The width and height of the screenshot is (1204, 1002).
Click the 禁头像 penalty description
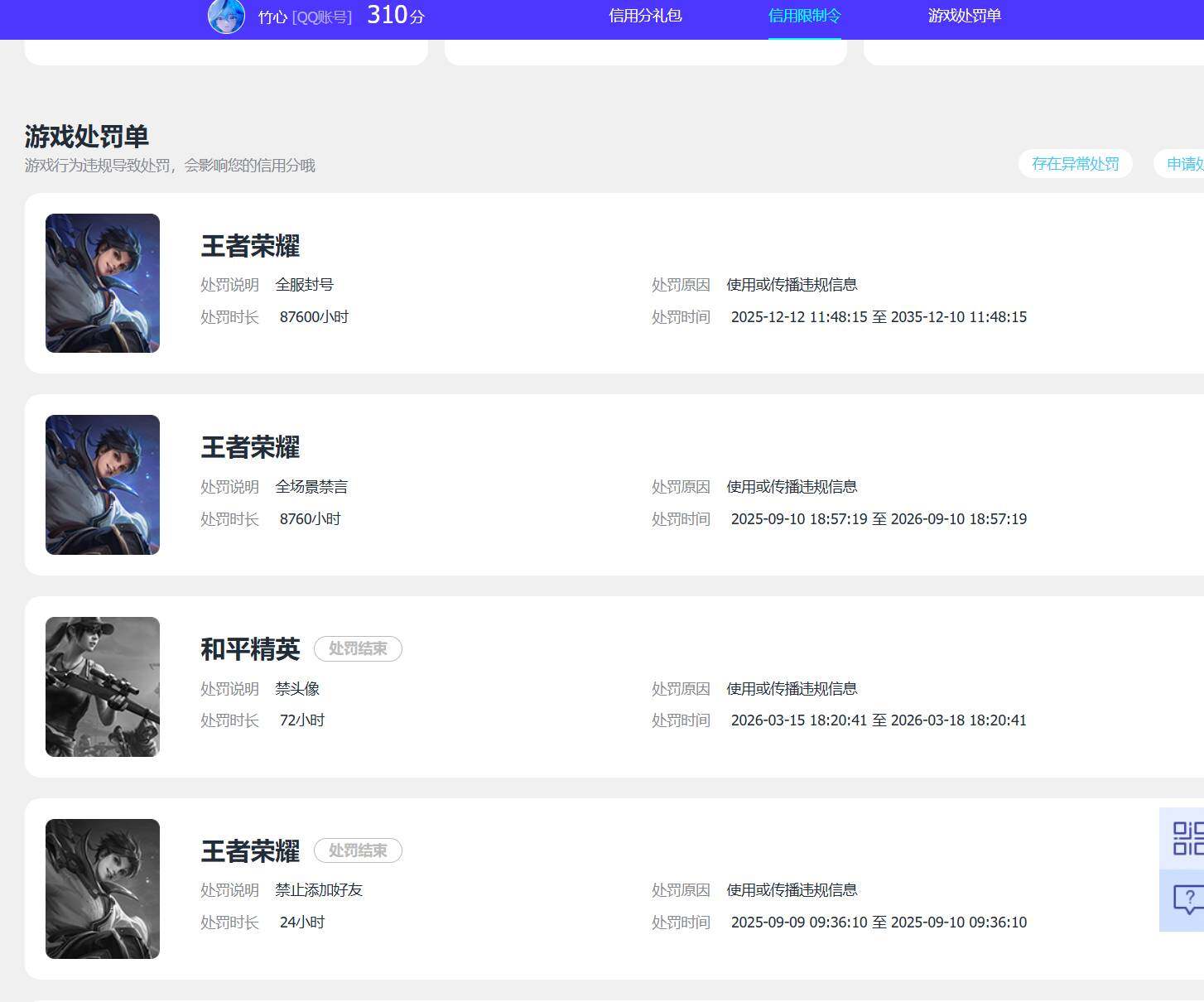(297, 689)
